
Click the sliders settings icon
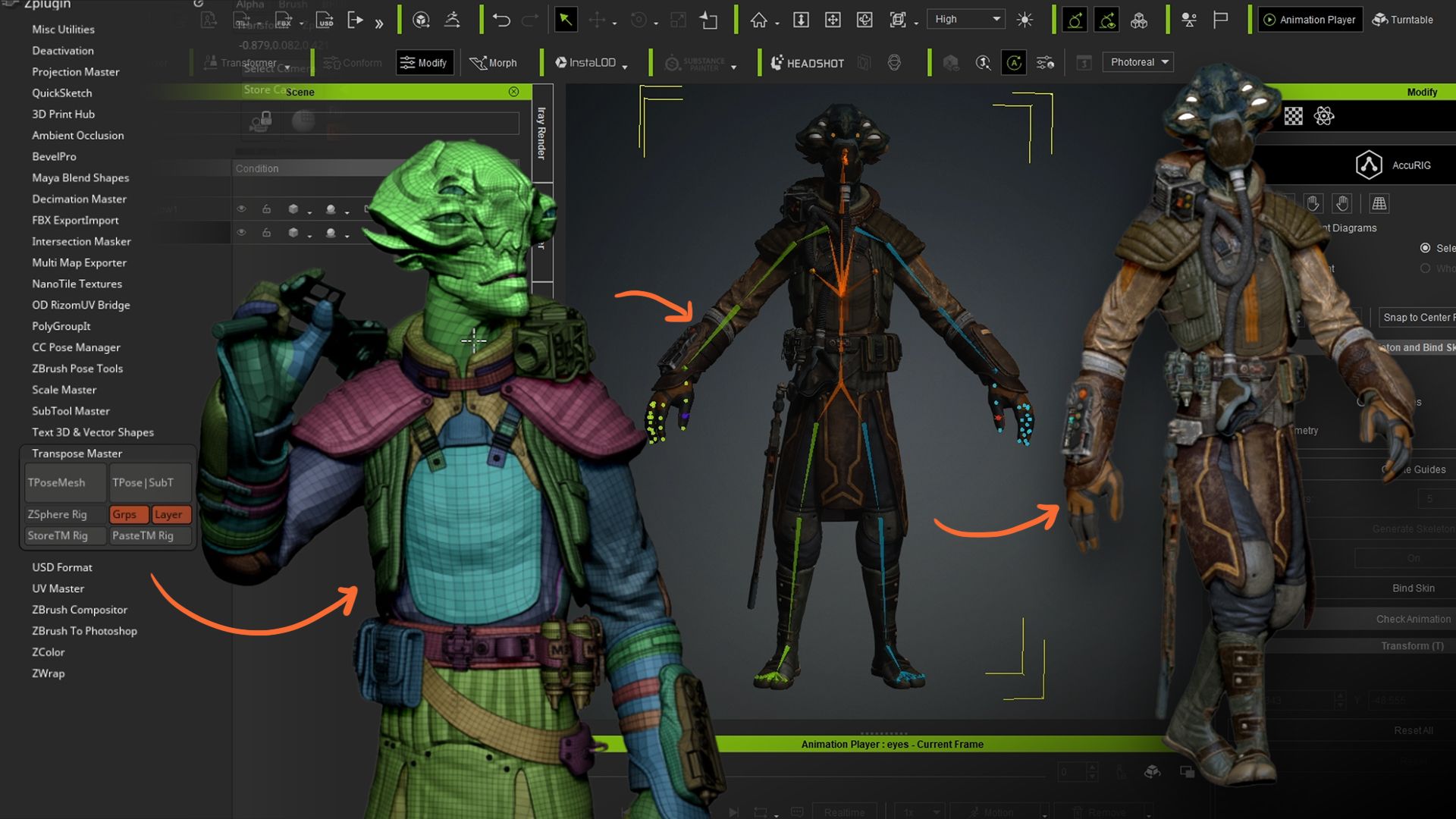tap(1046, 63)
